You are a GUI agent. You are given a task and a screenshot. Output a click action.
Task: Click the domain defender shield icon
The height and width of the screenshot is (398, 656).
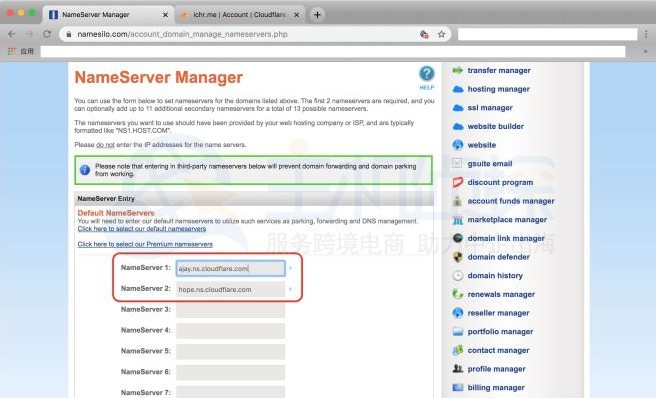point(458,257)
